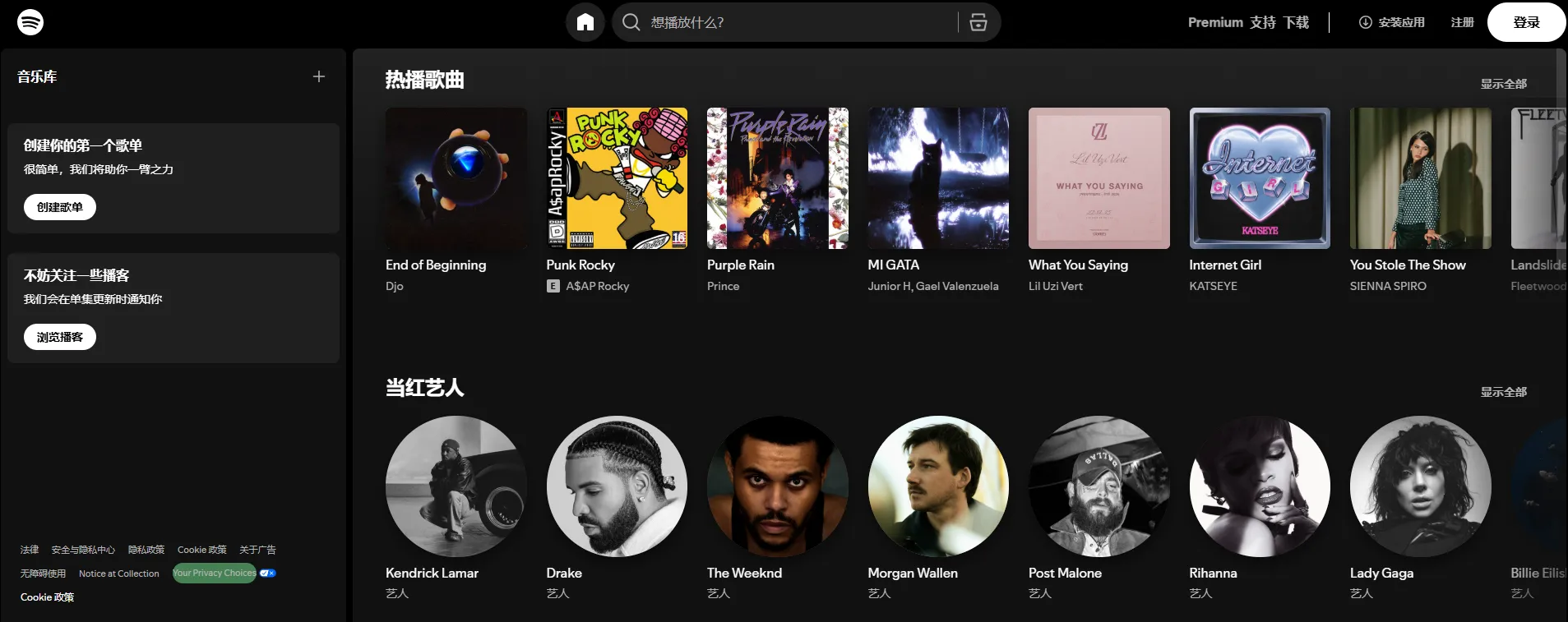The width and height of the screenshot is (1568, 622).
Task: Show all trending songs
Action: point(1503,84)
